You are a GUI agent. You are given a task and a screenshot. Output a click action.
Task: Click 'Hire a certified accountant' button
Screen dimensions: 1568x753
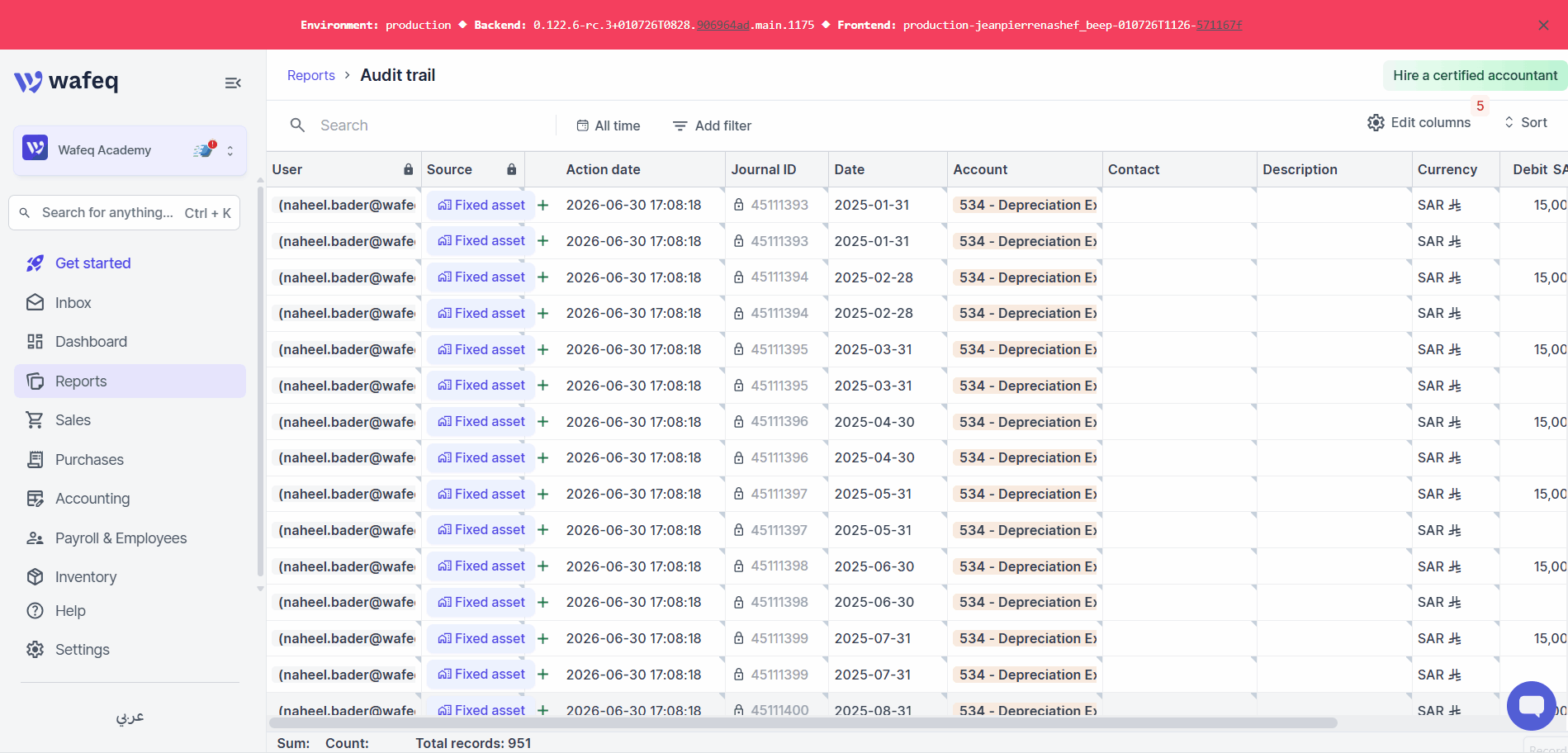pos(1475,75)
